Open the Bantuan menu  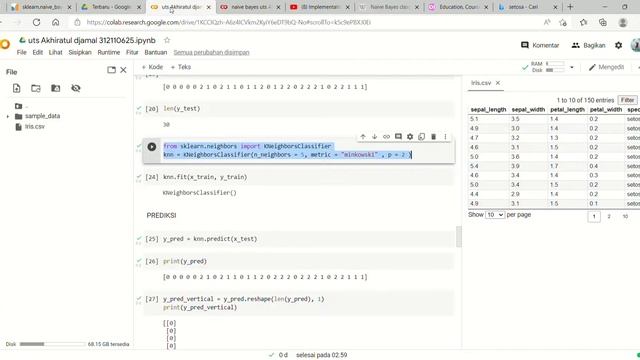156,52
